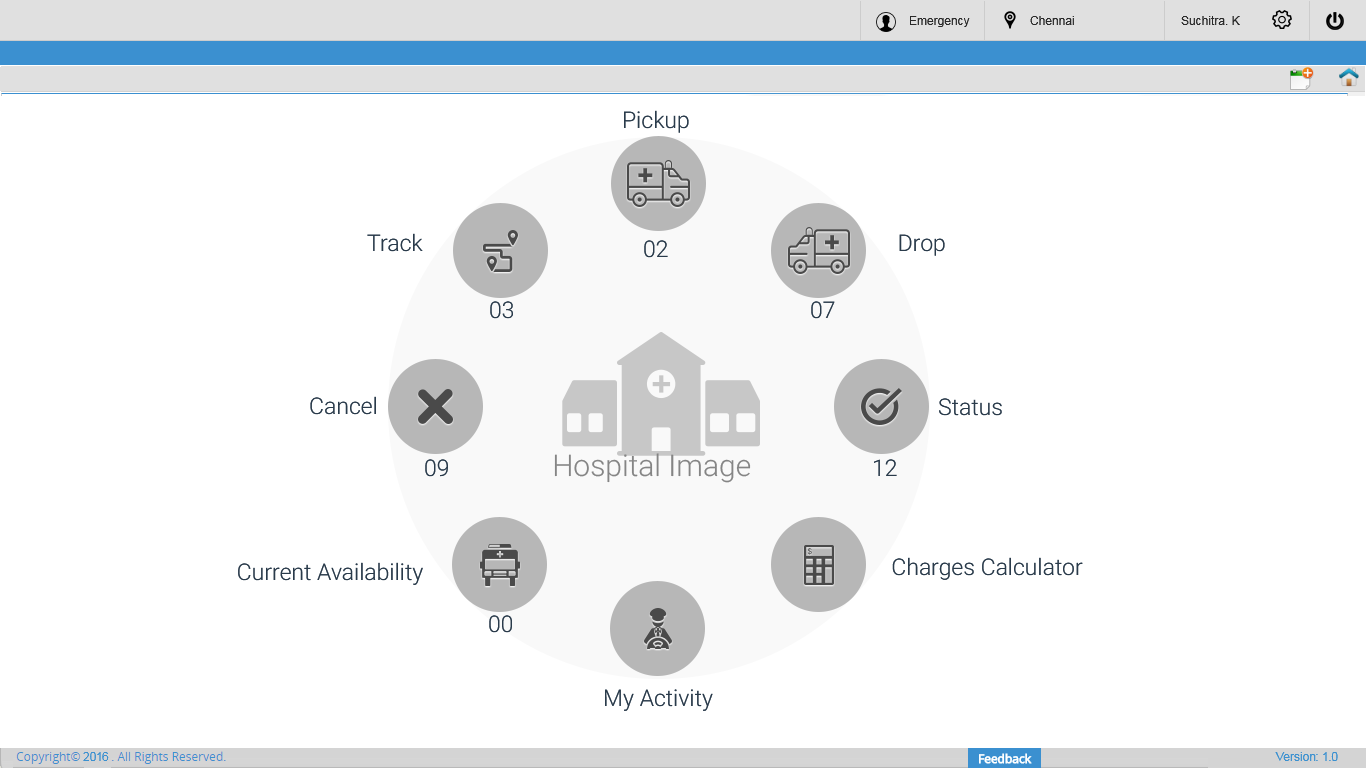Go to home via house icon

pos(1348,78)
